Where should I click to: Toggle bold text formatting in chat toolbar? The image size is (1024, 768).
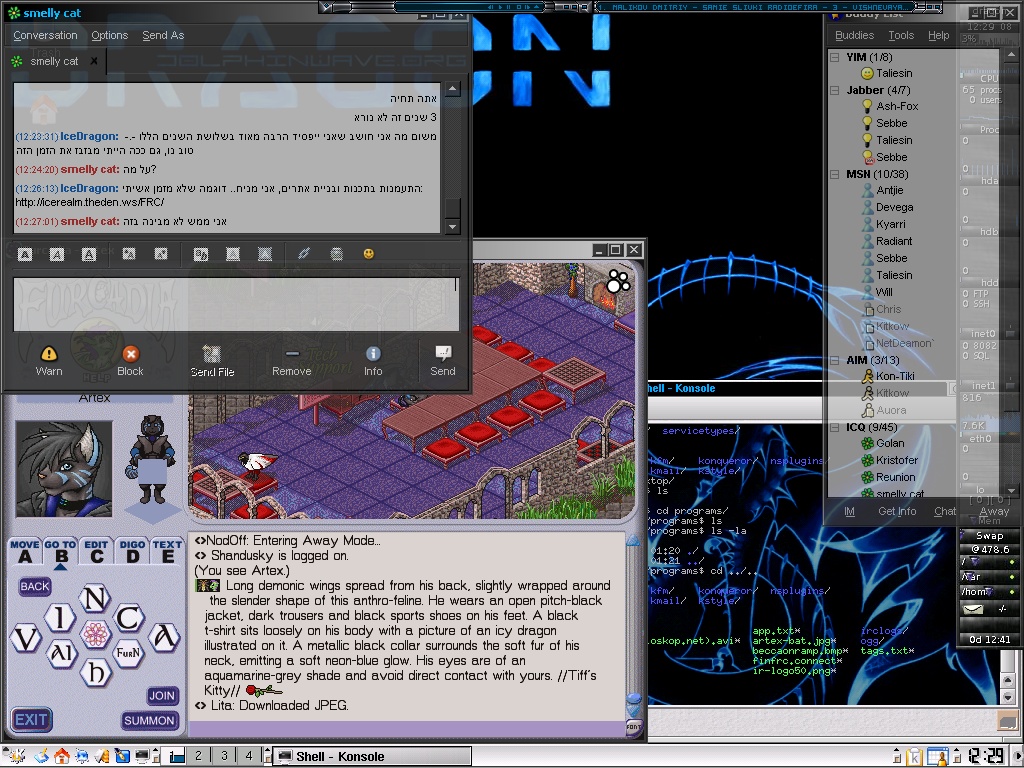coord(25,255)
